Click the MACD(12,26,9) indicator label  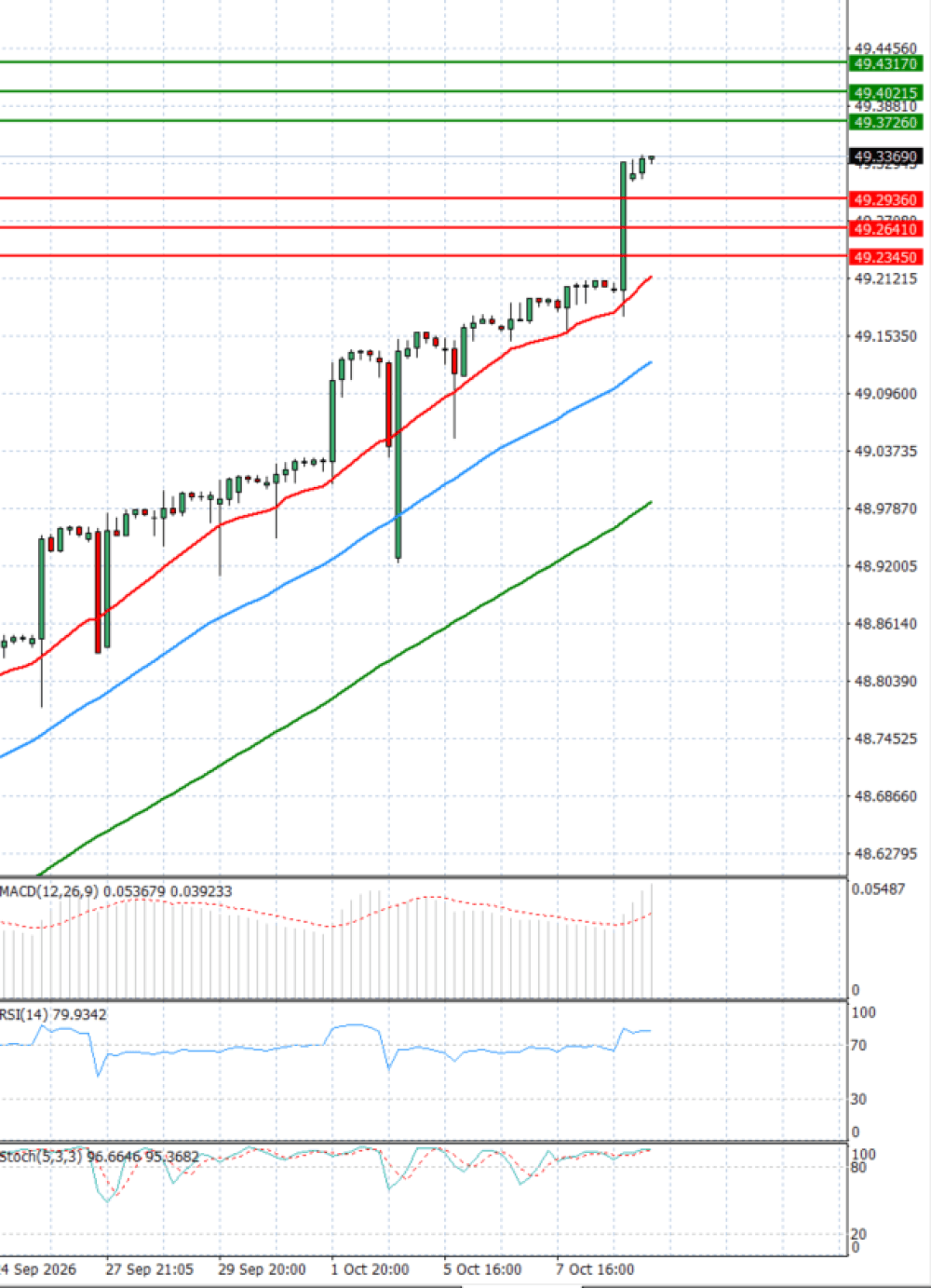(116, 891)
